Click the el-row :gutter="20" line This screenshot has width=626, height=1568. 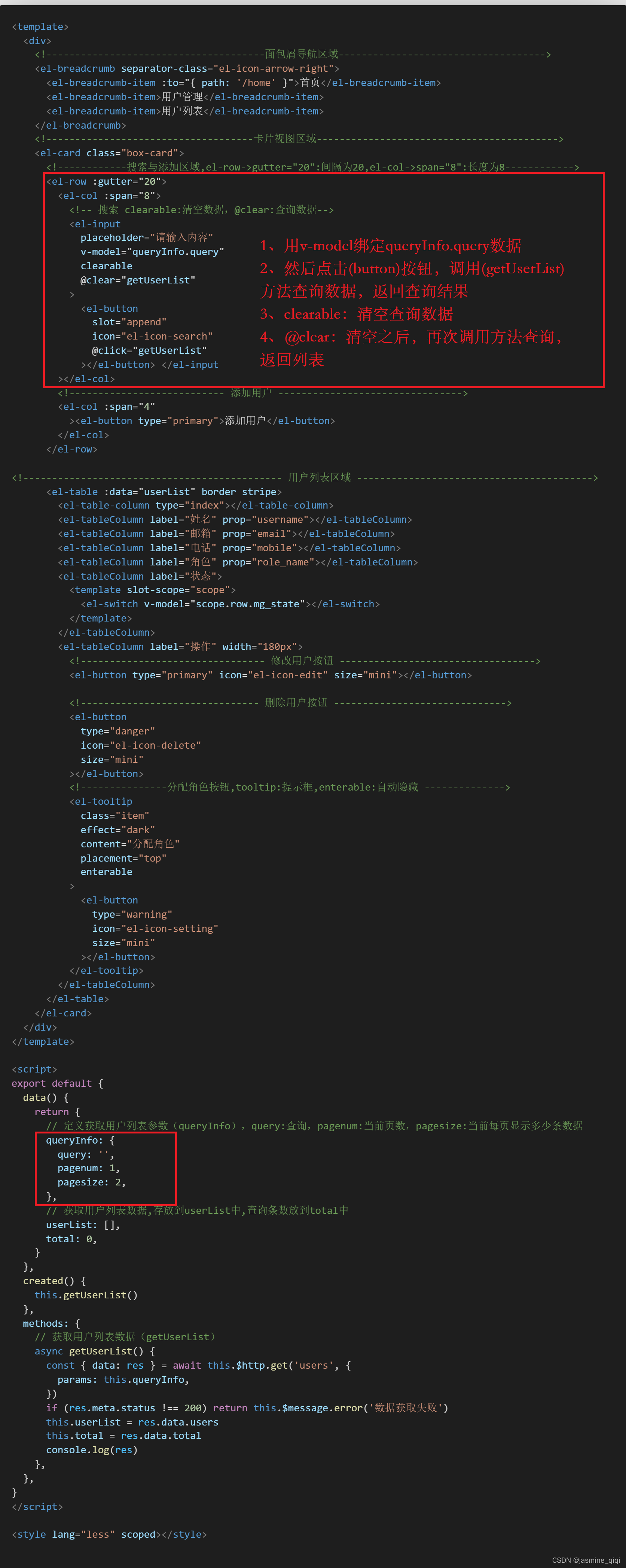pyautogui.click(x=107, y=181)
